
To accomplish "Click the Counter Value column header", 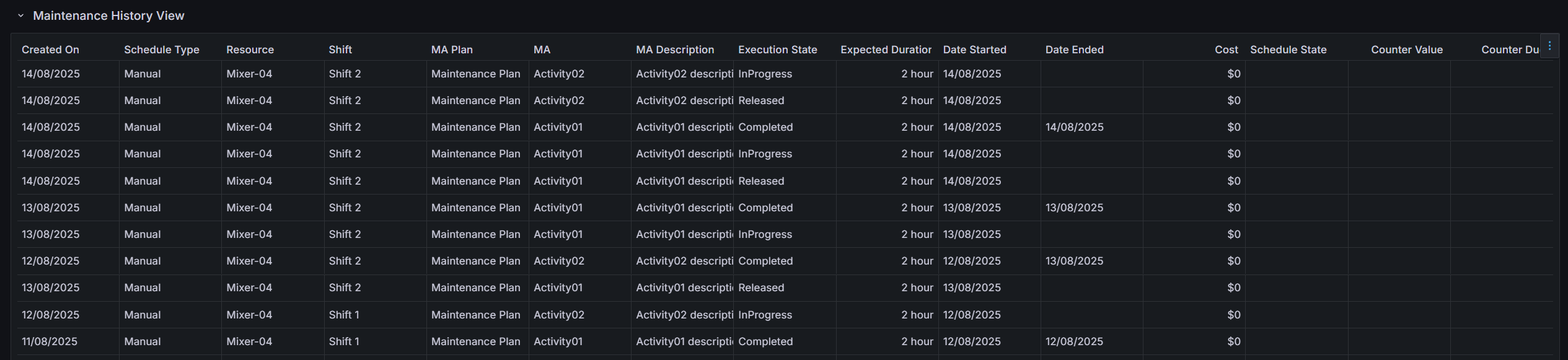I will pos(1406,50).
